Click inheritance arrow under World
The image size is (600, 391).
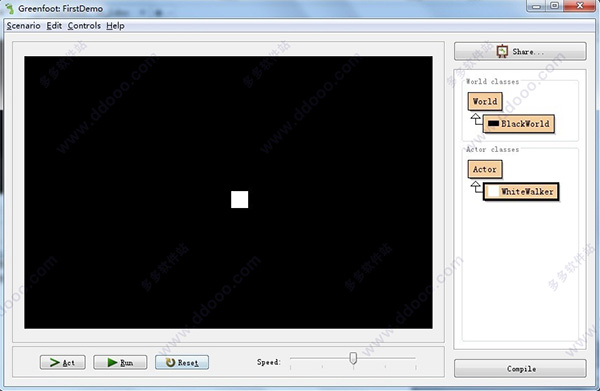point(476,119)
